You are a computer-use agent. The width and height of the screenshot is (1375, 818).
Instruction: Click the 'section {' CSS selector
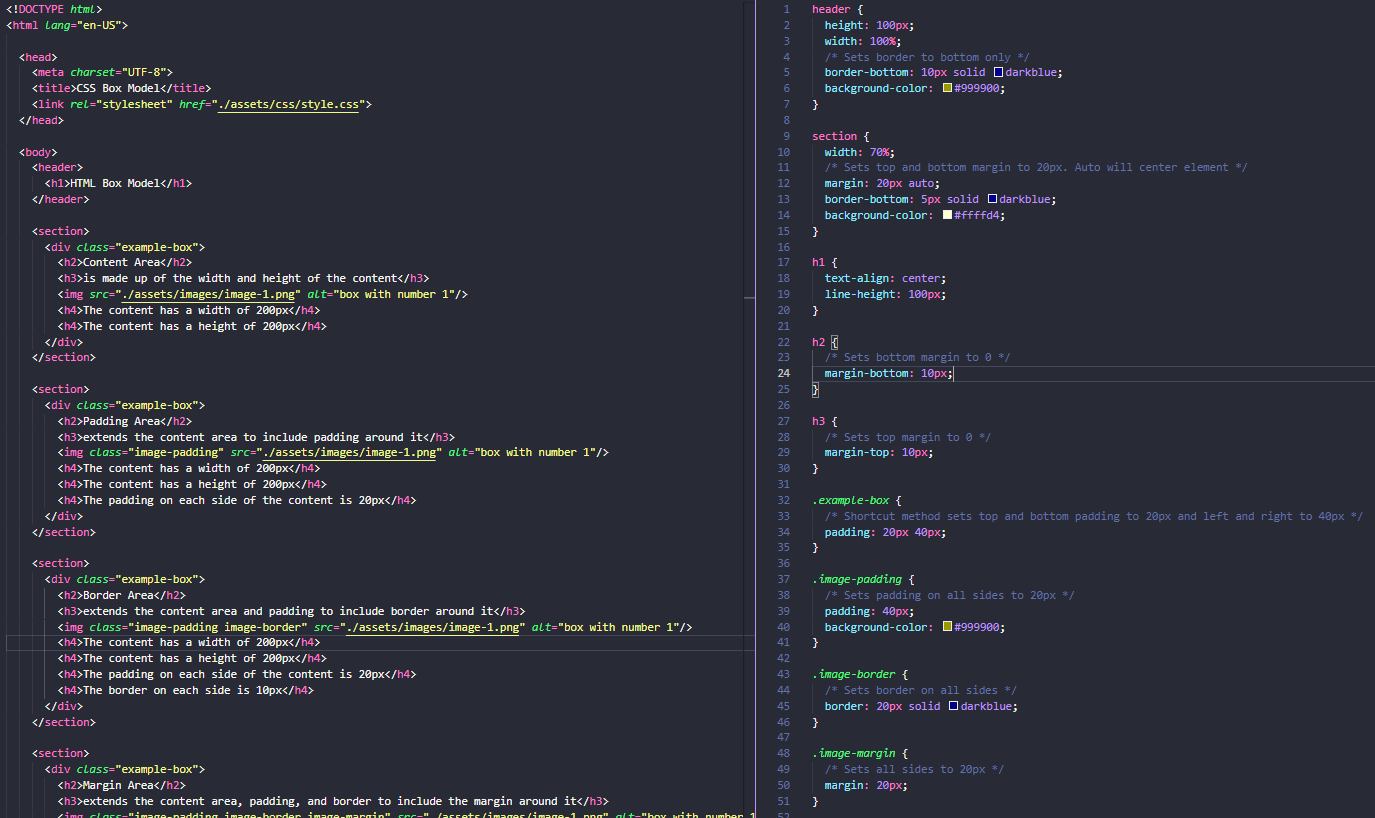840,136
